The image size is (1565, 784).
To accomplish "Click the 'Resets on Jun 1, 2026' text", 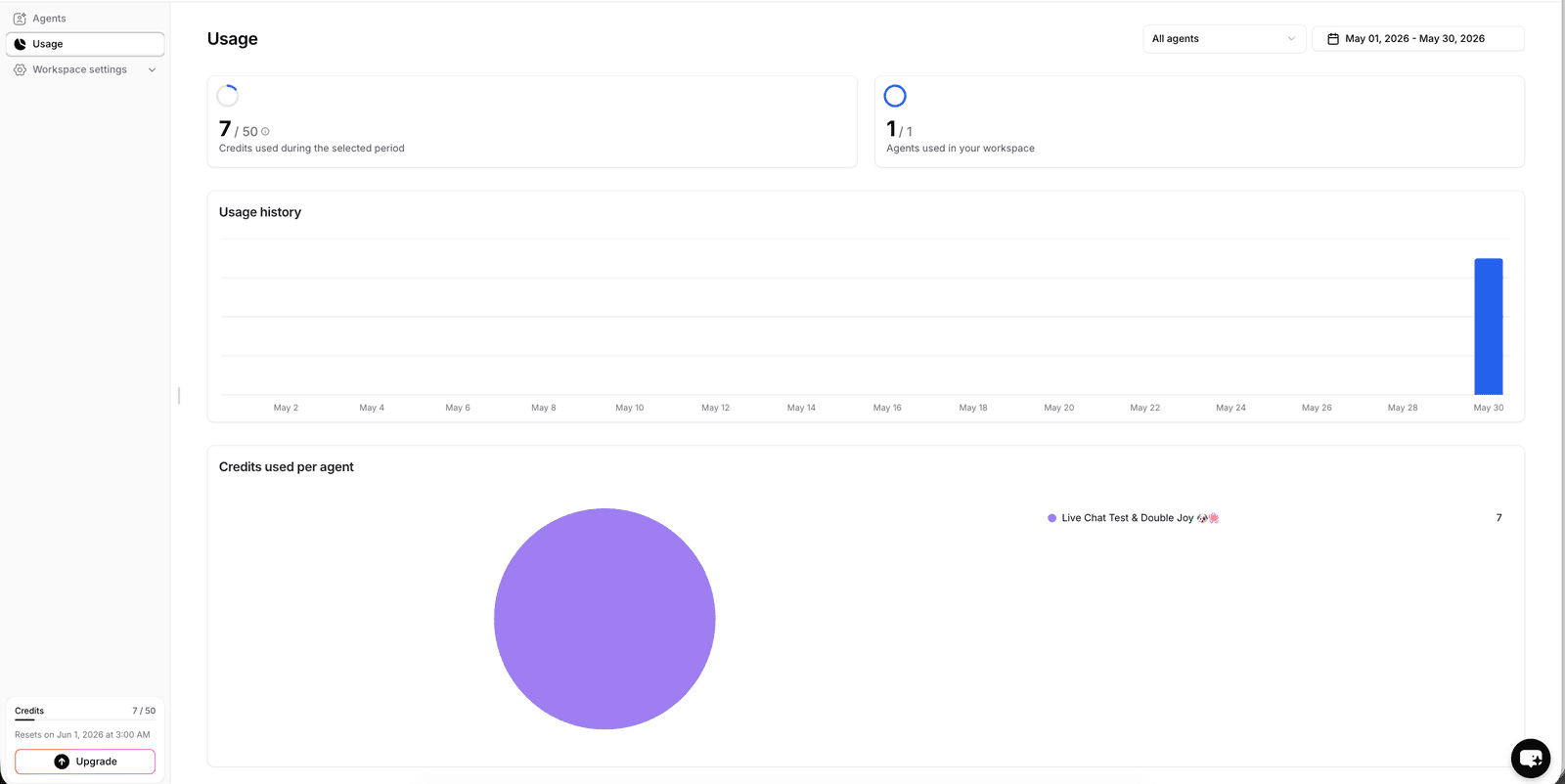I will pos(82,735).
